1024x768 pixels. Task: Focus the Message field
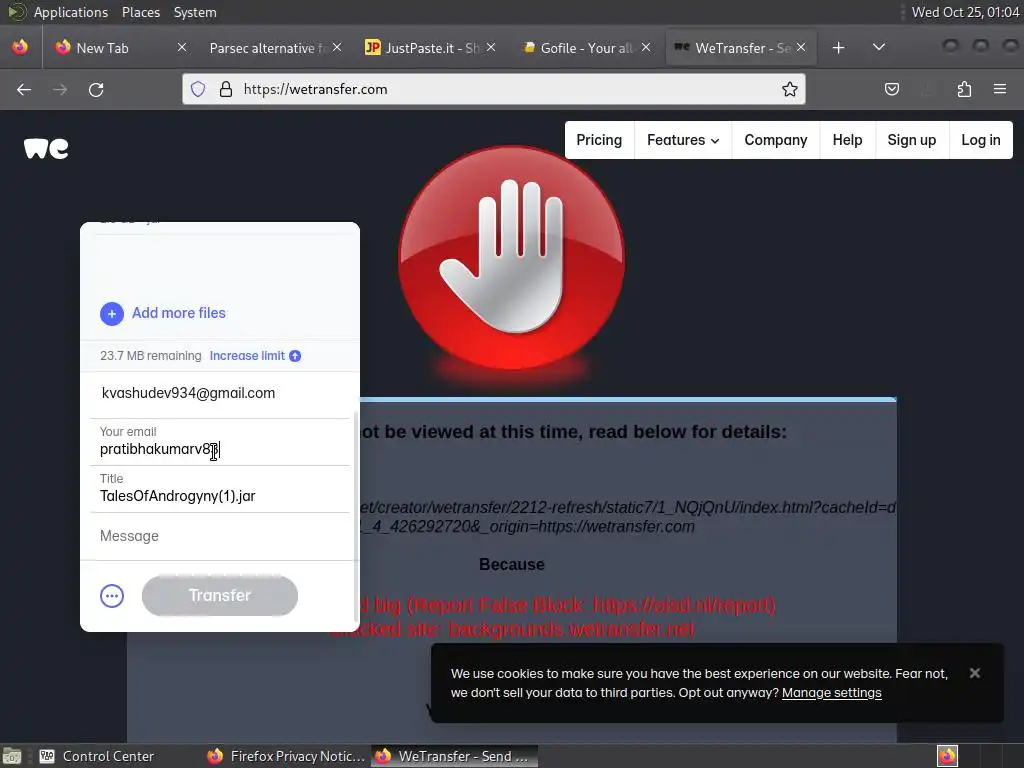pyautogui.click(x=221, y=536)
